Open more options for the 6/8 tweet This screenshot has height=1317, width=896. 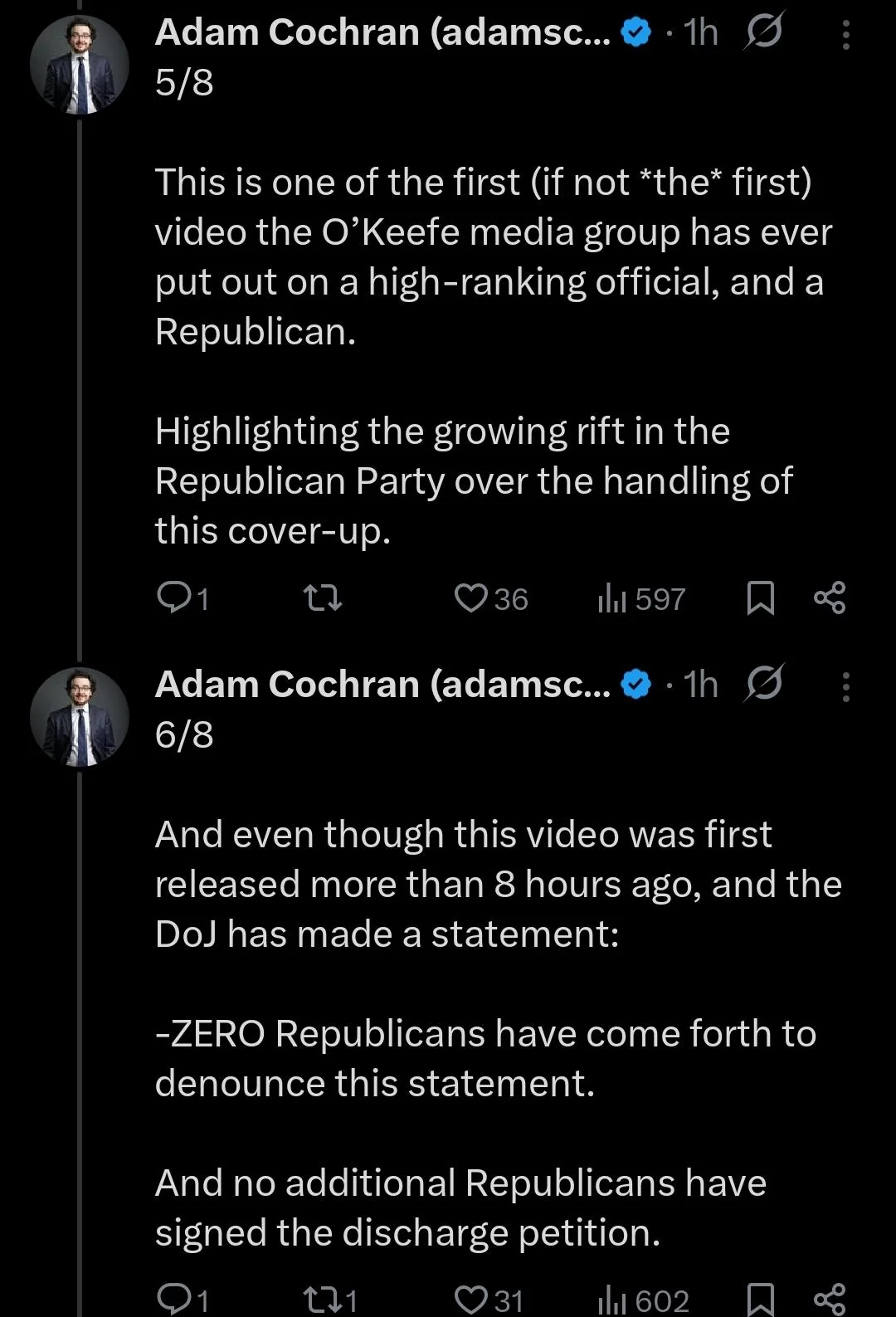click(x=845, y=687)
